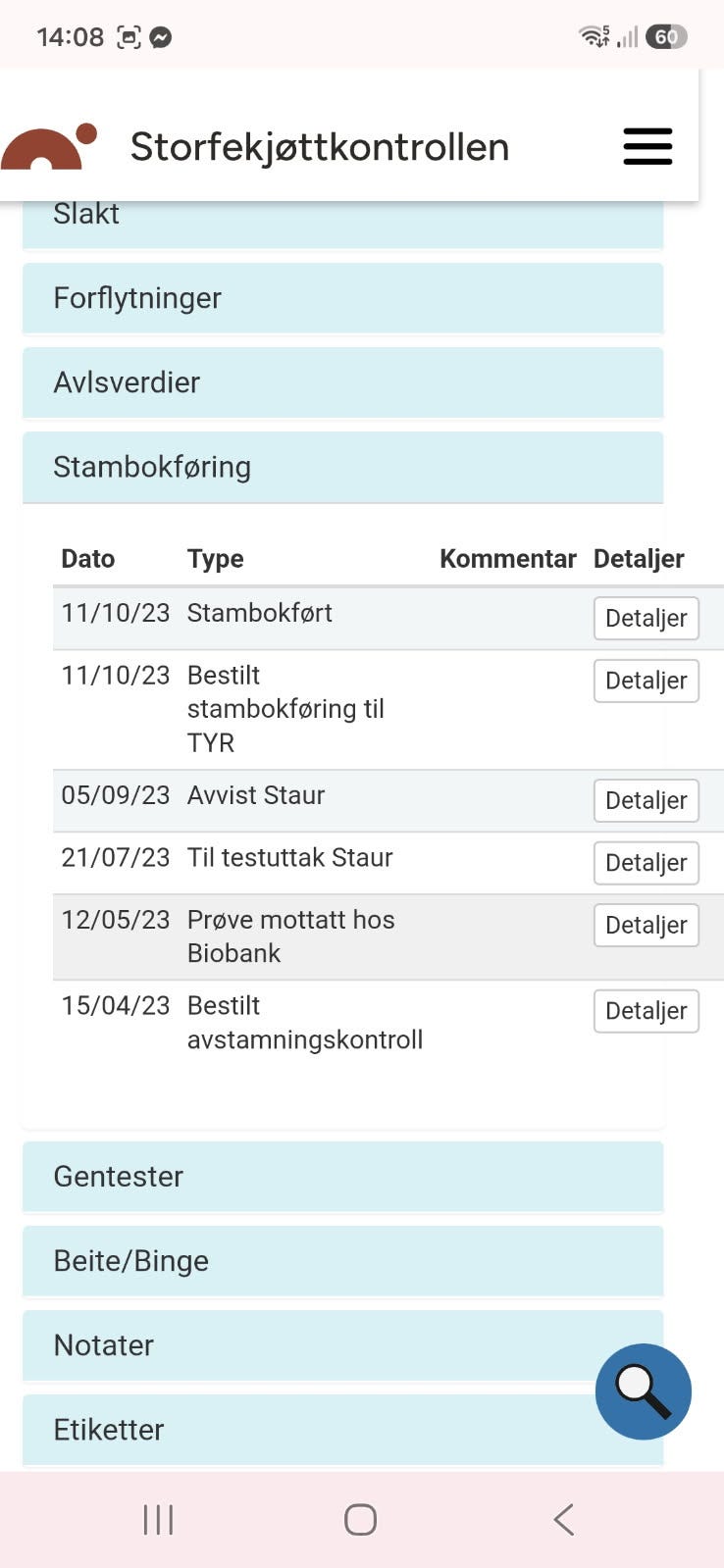Tap the Android home button
This screenshot has height=1568, width=724.
(x=360, y=1520)
